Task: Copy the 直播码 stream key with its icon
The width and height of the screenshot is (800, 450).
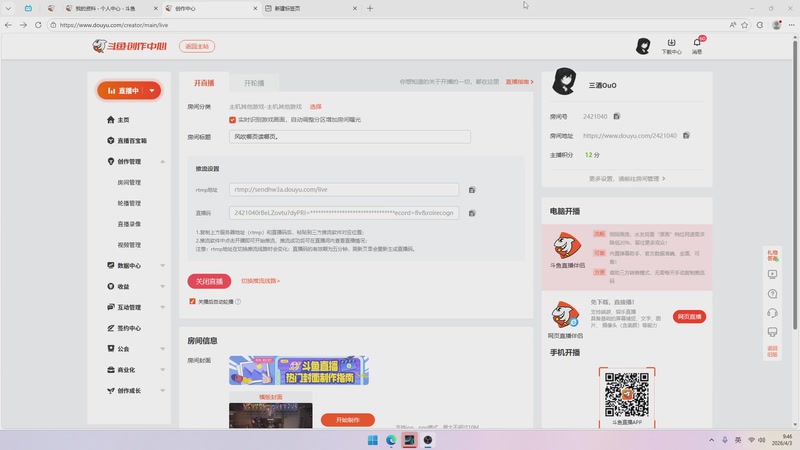Action: tap(472, 213)
